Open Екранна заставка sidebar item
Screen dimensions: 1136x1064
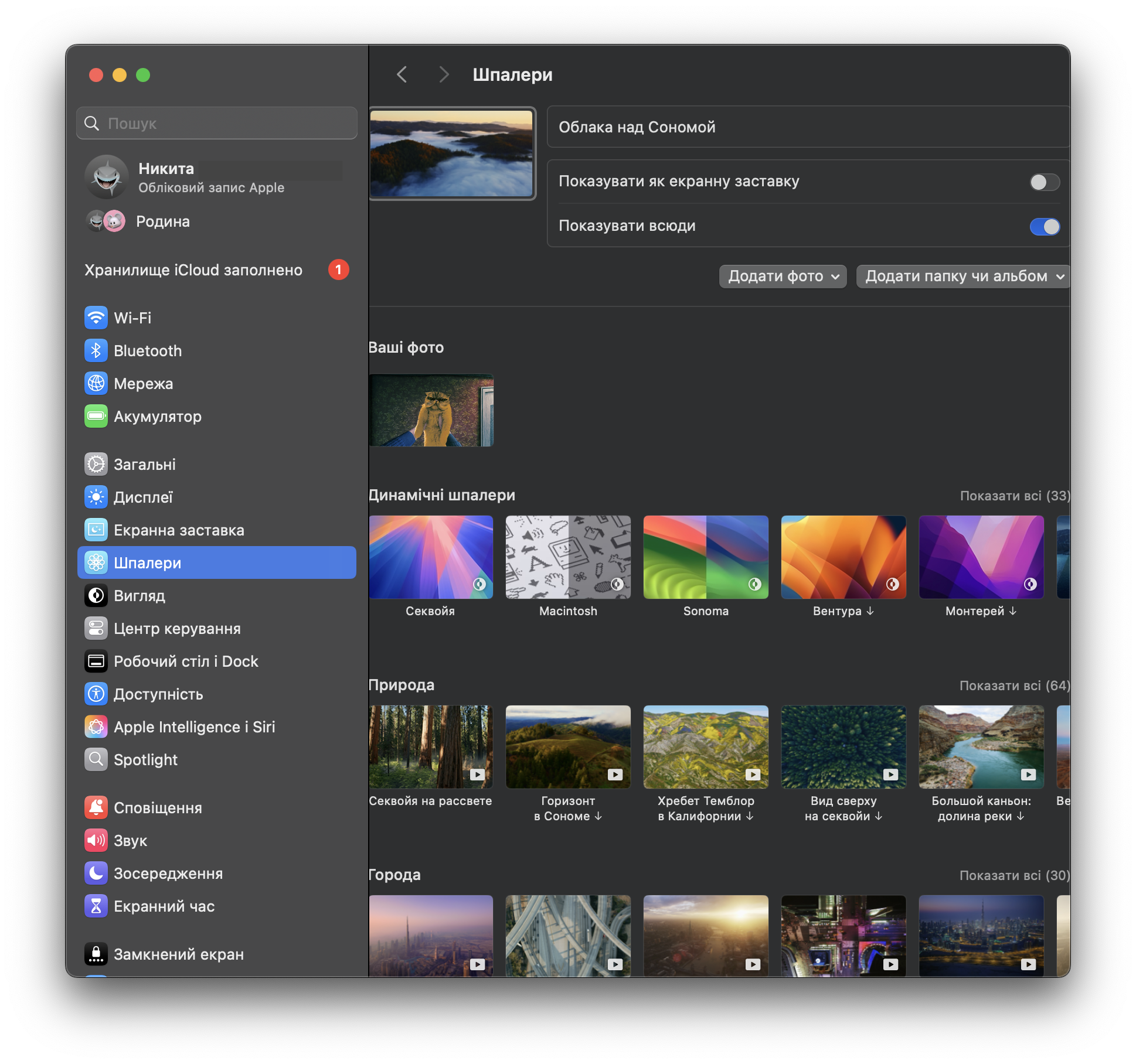178,530
